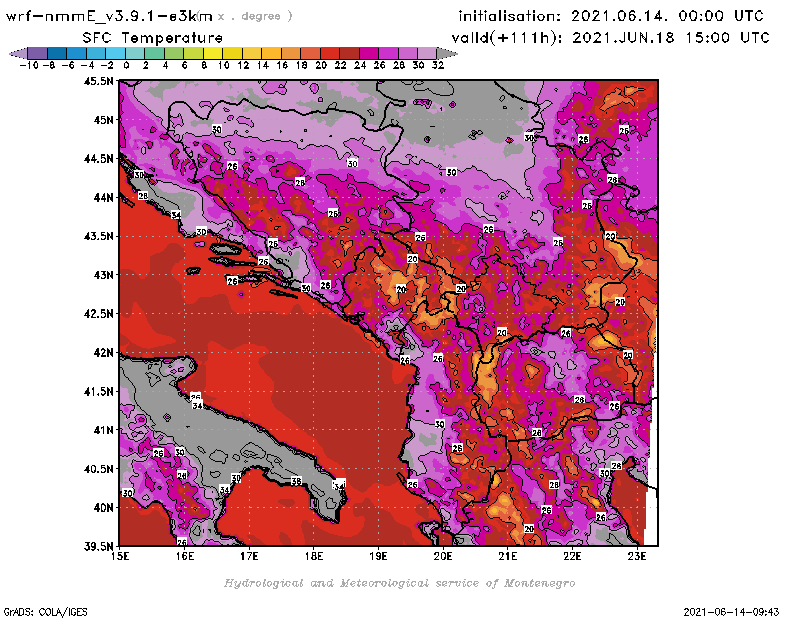Image resolution: width=800 pixels, height=618 pixels.
Task: Click the gray above-32 arrow on the colorbar
Action: point(447,53)
